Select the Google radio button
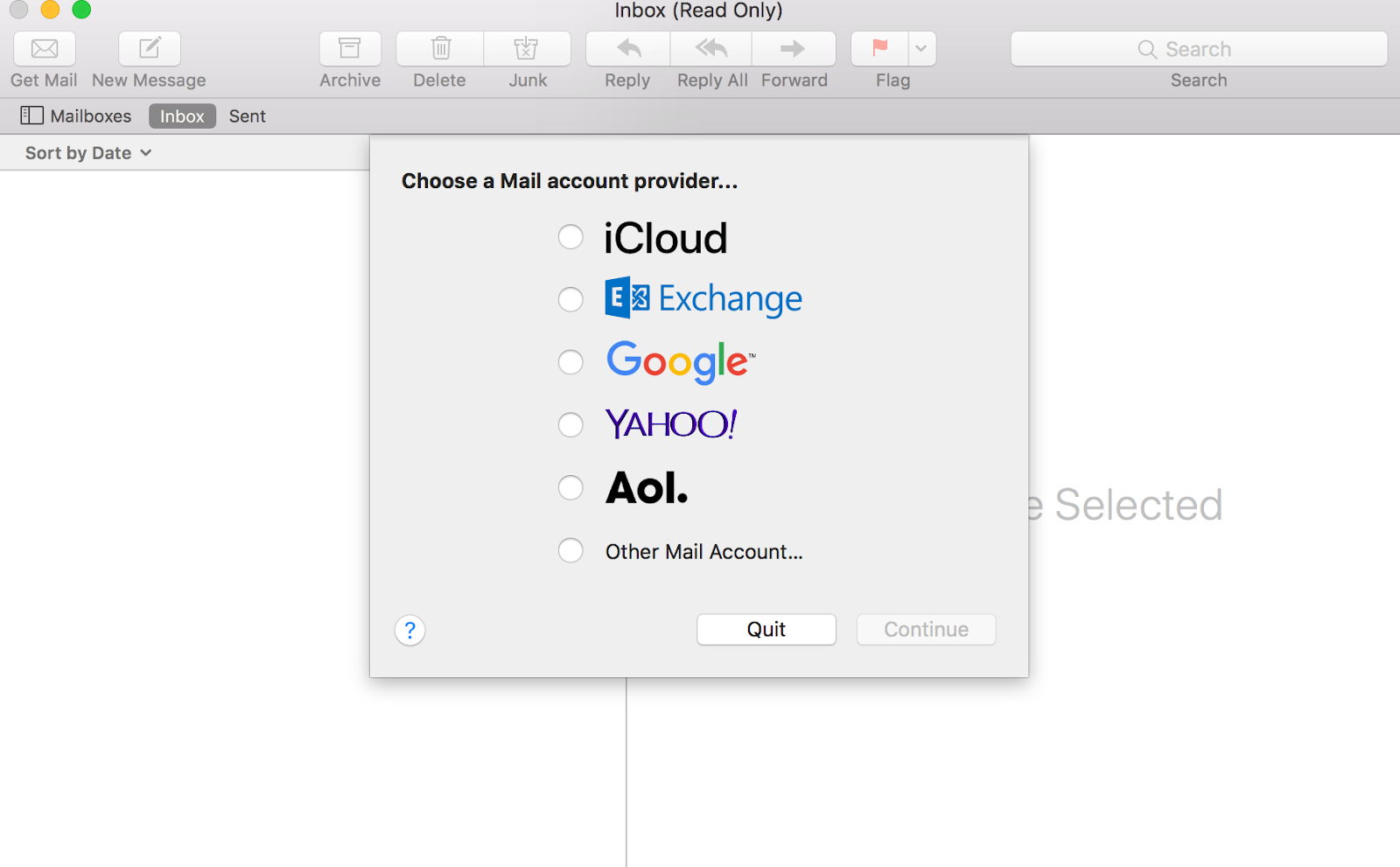 coord(570,362)
